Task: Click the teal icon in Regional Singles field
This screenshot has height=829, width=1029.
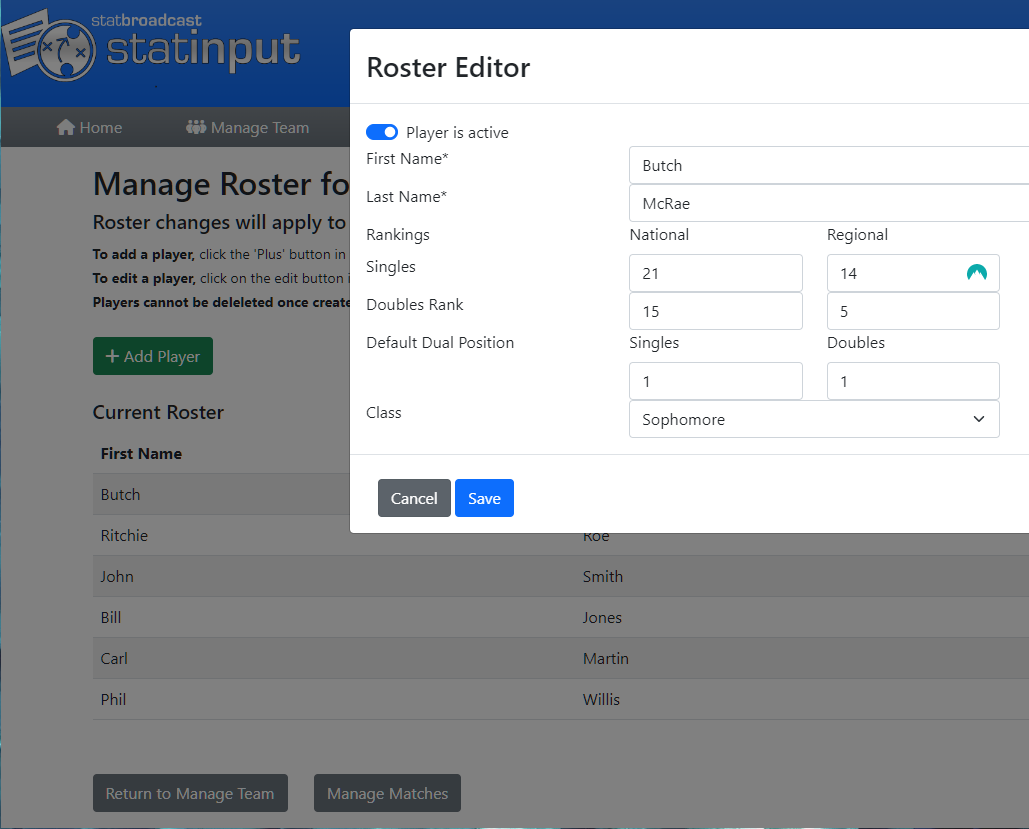Action: 976,272
